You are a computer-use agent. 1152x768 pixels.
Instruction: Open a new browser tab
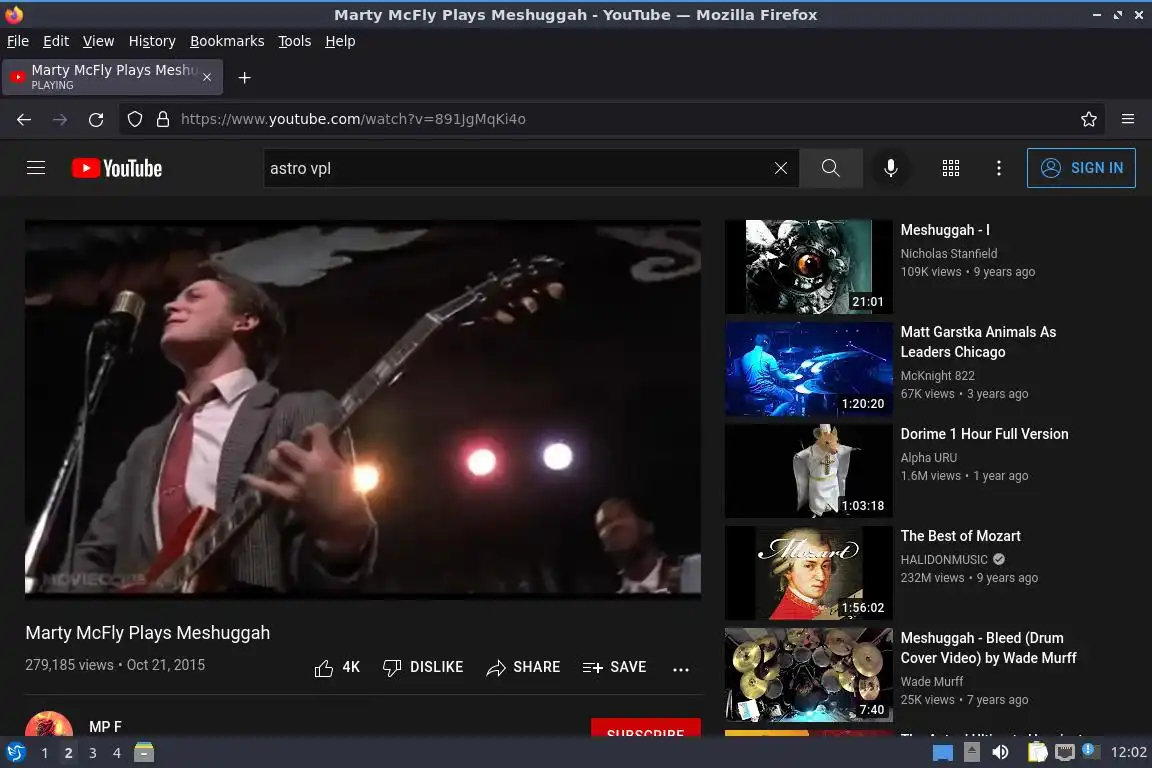click(245, 78)
